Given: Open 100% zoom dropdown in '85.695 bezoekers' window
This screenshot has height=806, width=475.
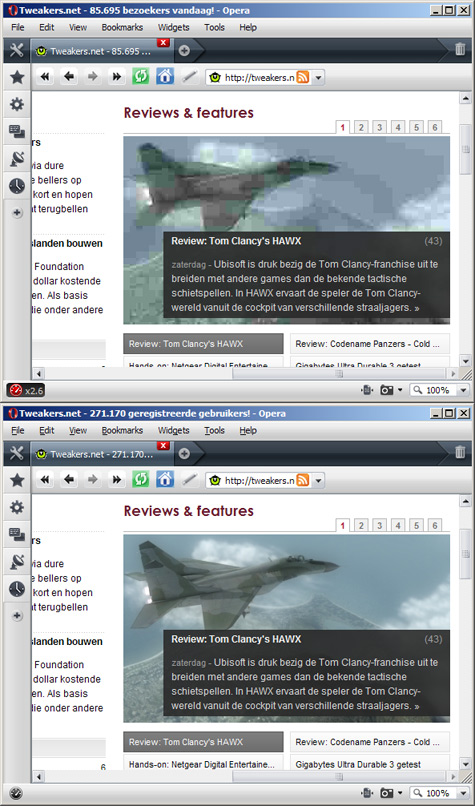Looking at the screenshot, I should [x=463, y=391].
